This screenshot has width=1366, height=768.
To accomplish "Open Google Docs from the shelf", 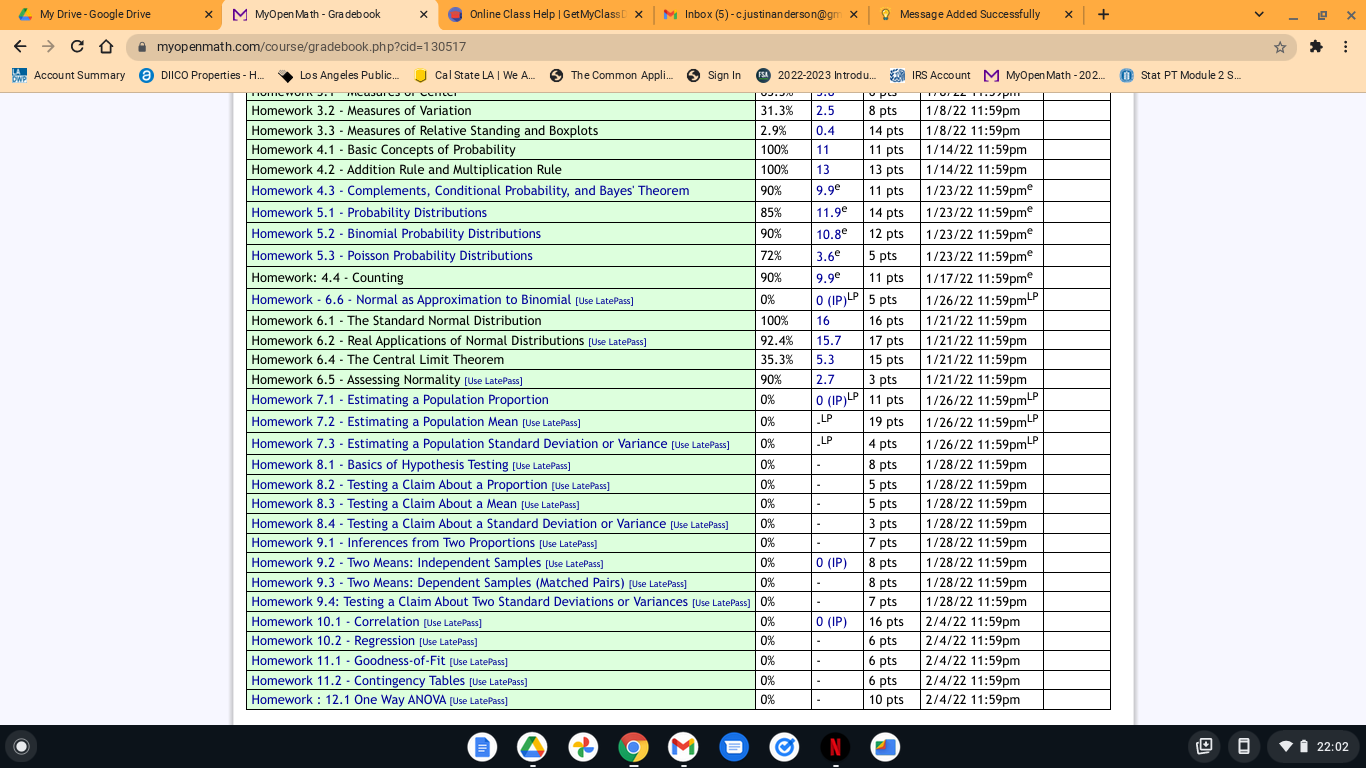I will (481, 746).
